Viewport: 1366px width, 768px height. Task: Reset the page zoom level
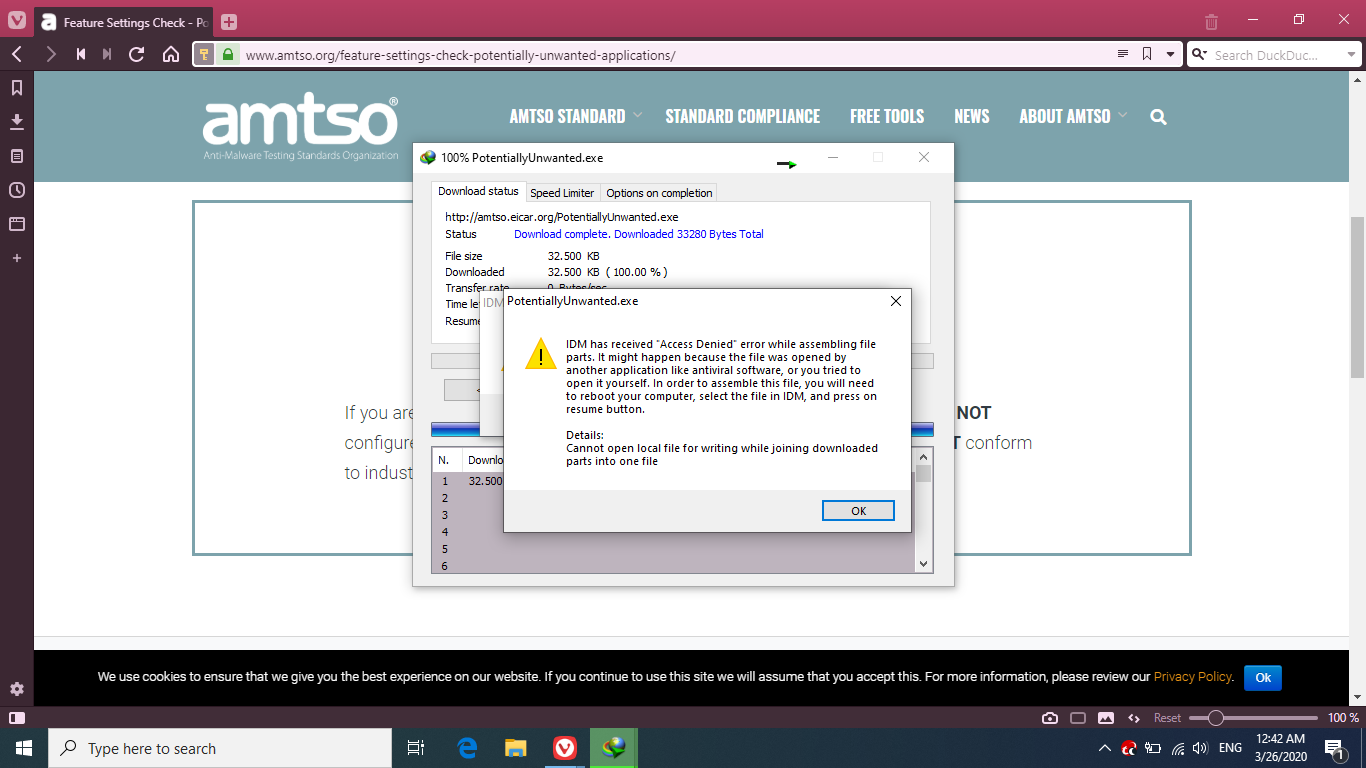point(1167,718)
